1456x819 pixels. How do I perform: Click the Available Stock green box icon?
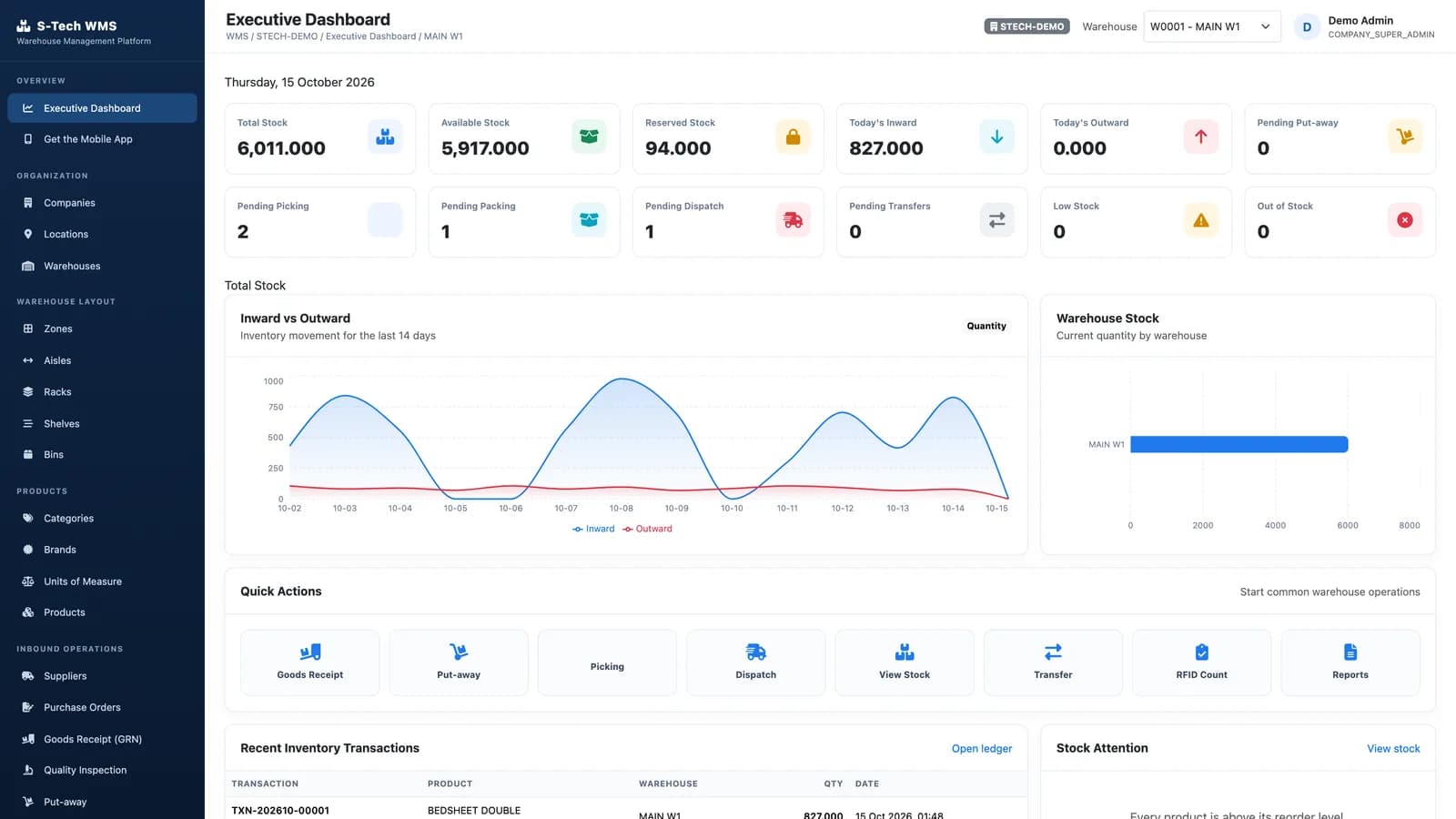(589, 136)
